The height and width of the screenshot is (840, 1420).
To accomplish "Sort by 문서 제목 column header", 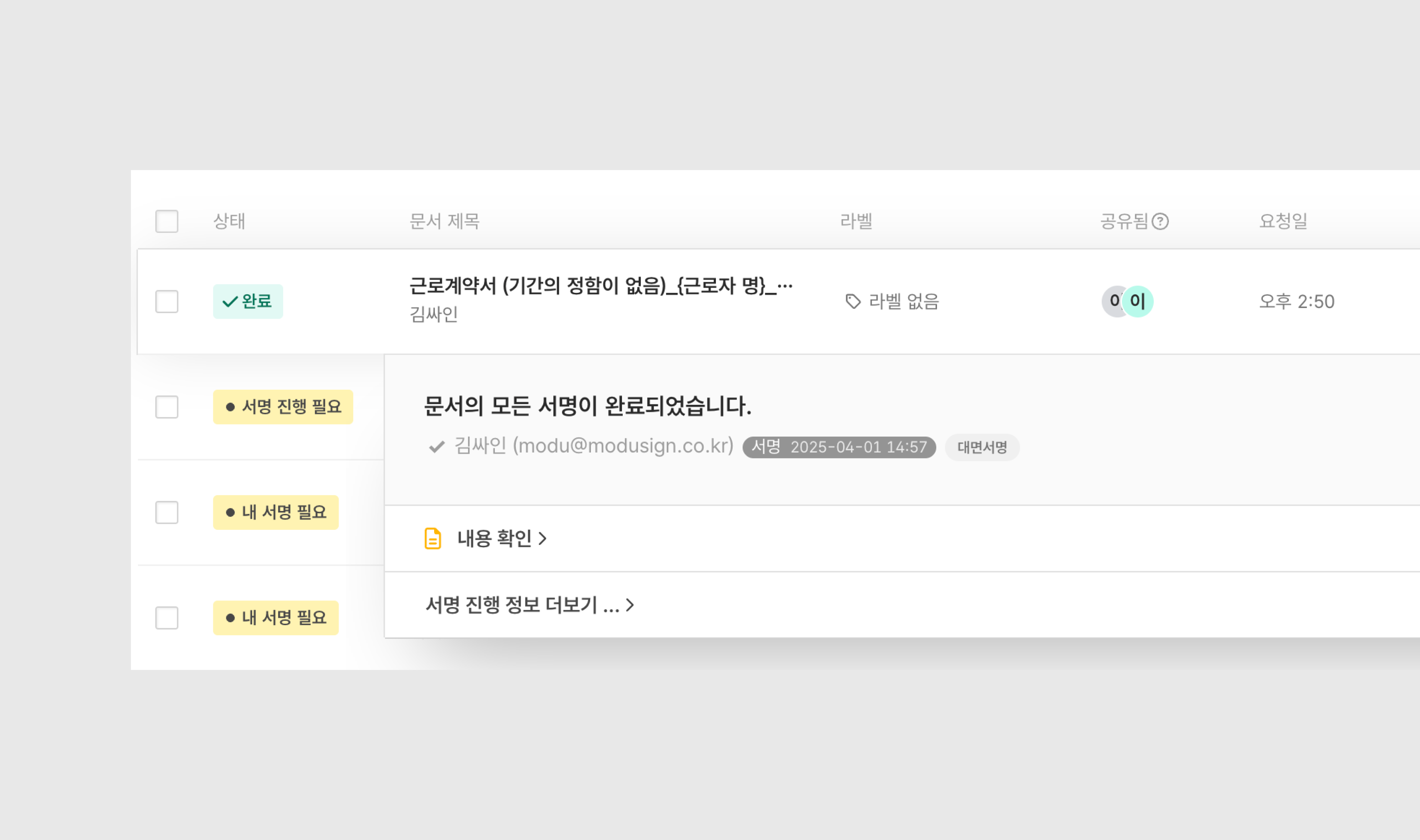I will tap(444, 221).
